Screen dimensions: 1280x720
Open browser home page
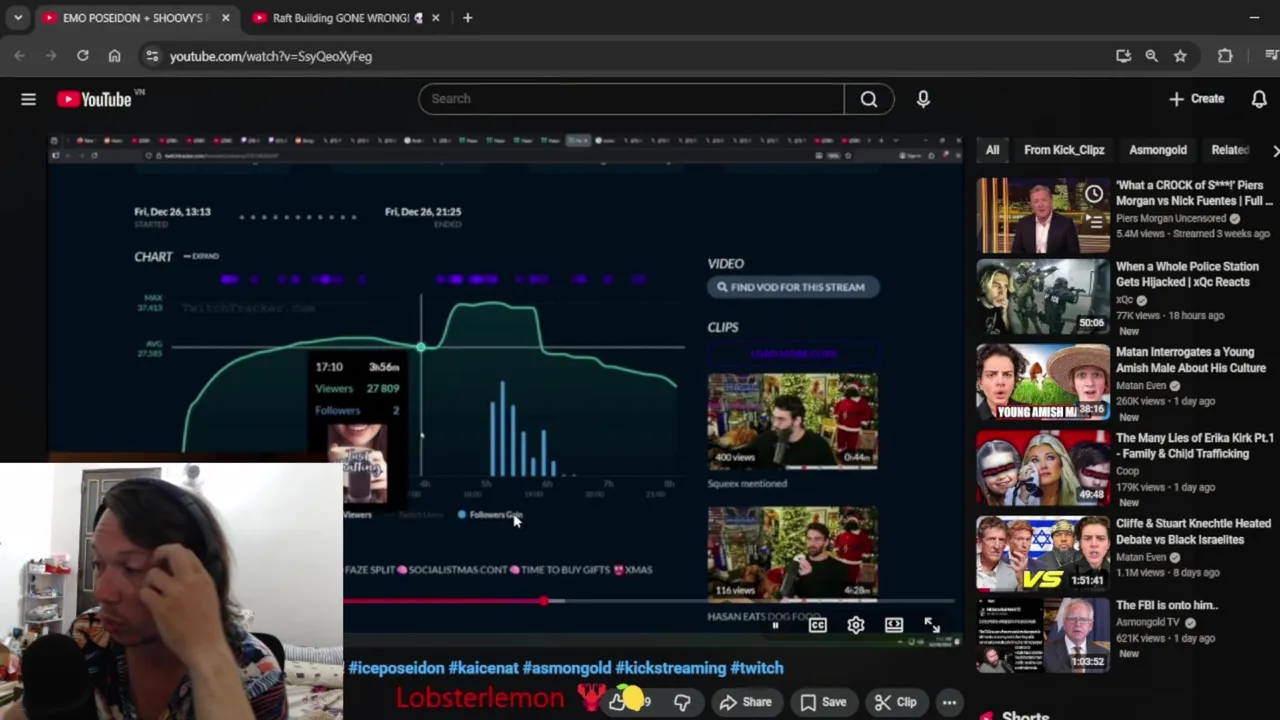point(114,56)
